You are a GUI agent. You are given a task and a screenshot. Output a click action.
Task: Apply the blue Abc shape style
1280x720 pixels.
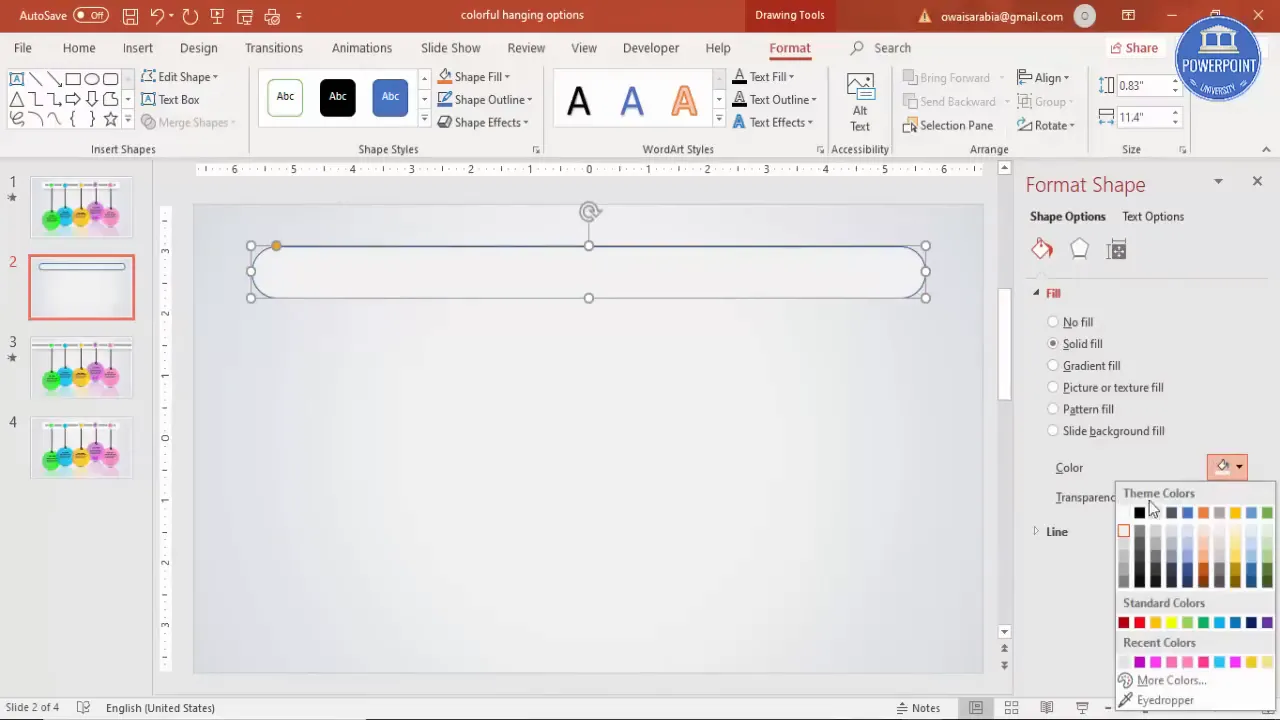click(x=390, y=97)
